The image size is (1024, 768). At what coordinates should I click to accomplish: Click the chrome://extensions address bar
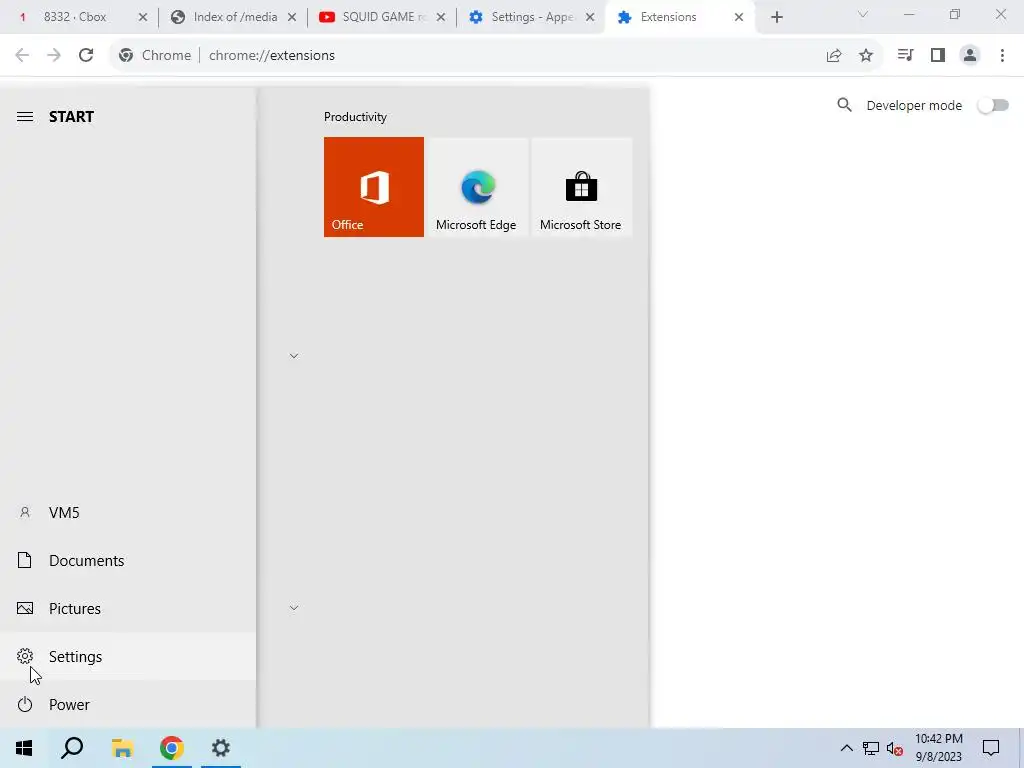pyautogui.click(x=496, y=56)
